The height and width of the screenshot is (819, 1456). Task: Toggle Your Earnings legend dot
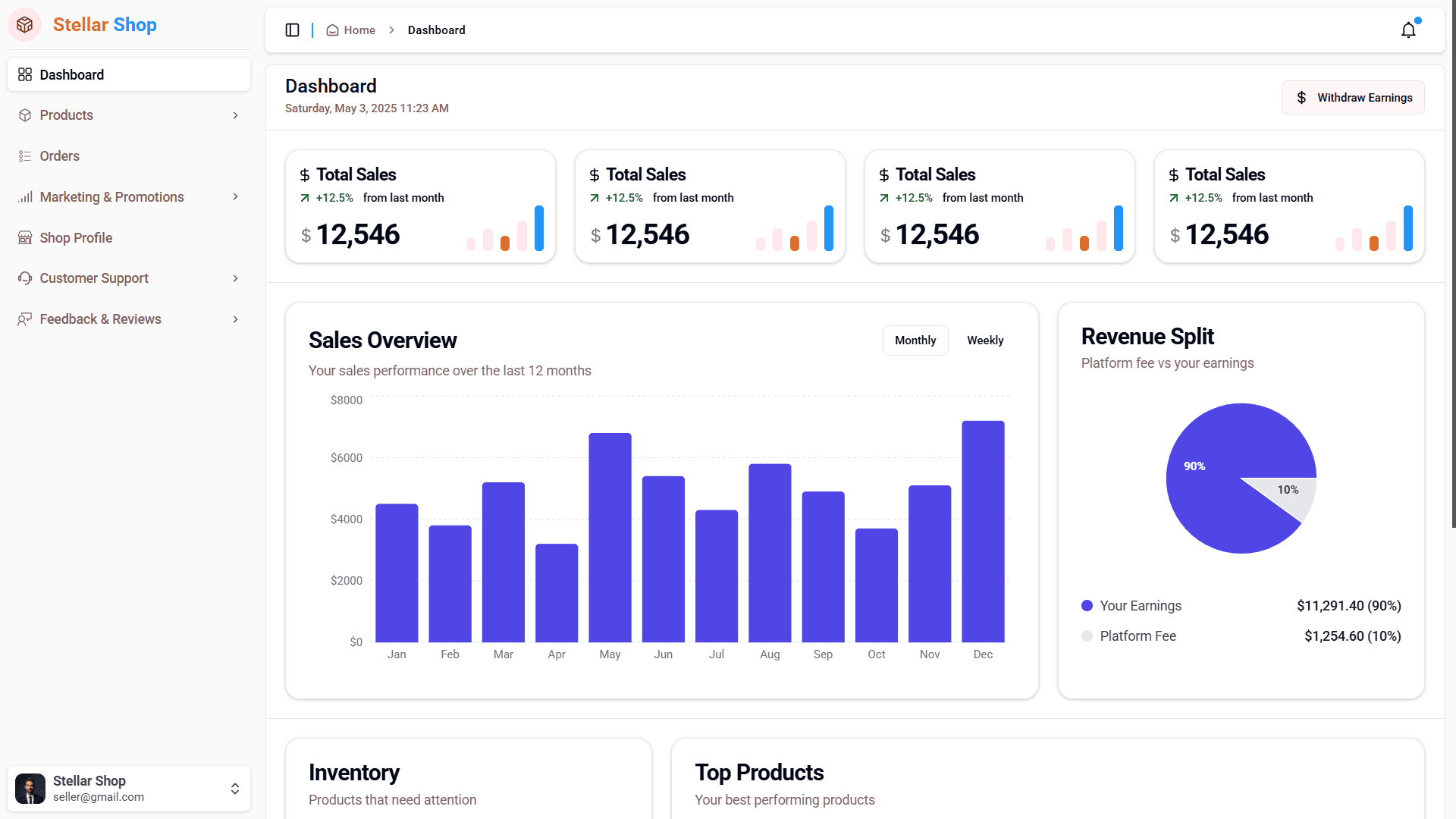click(x=1087, y=606)
